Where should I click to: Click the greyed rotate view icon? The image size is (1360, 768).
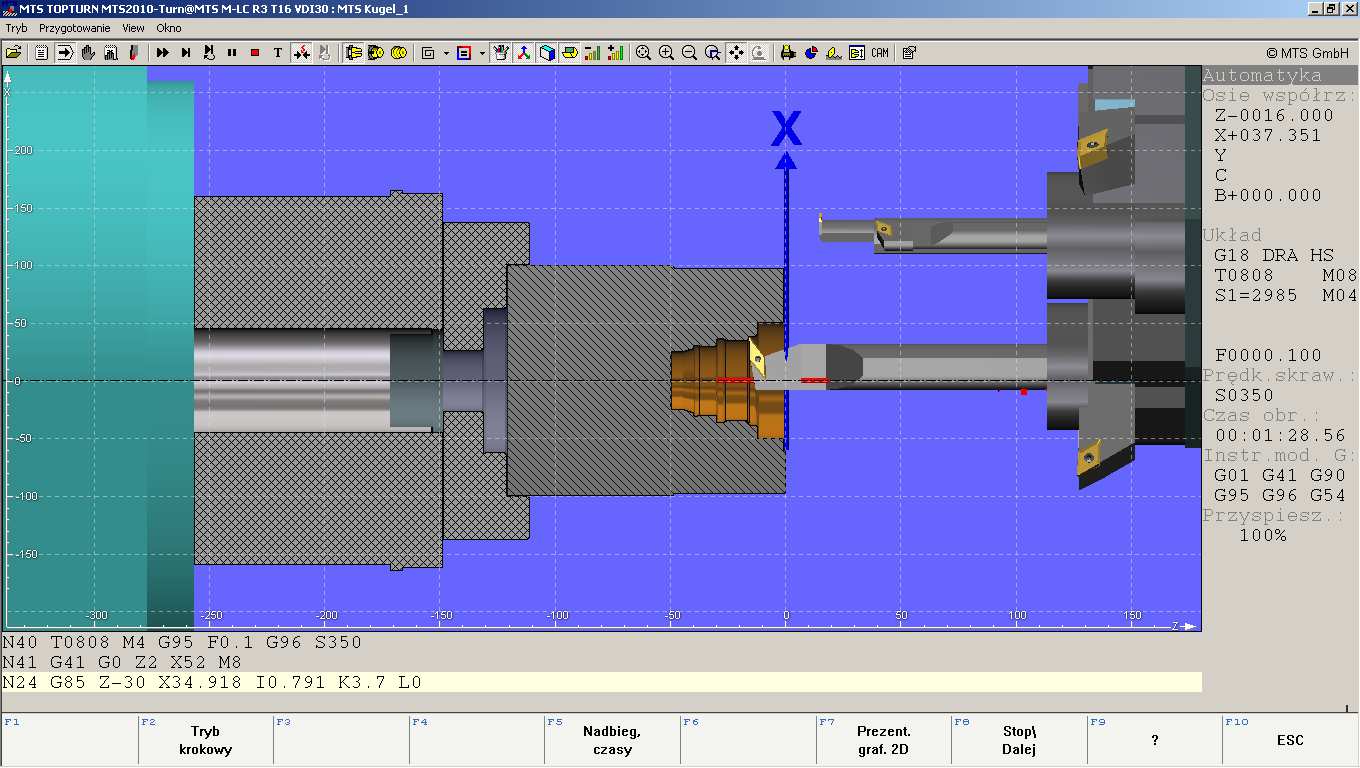[x=759, y=52]
